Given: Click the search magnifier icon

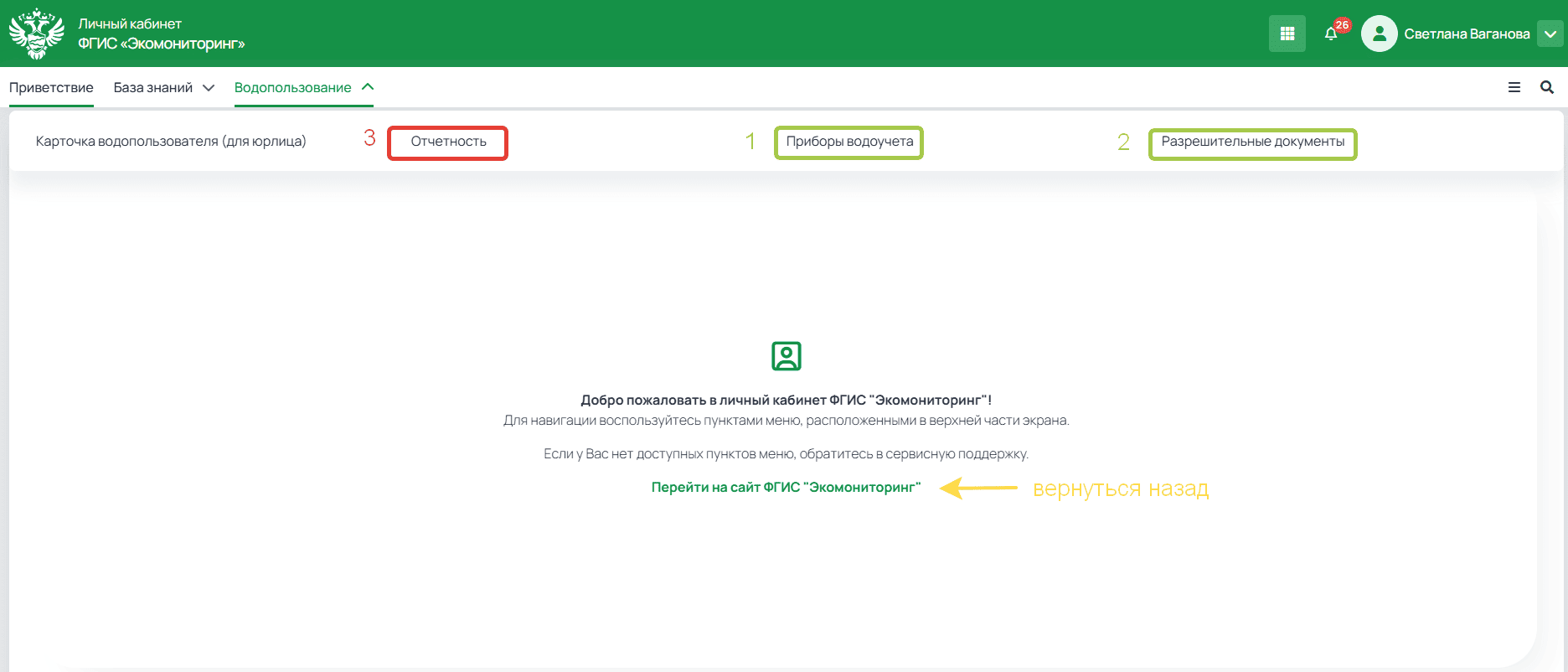Looking at the screenshot, I should pyautogui.click(x=1546, y=87).
